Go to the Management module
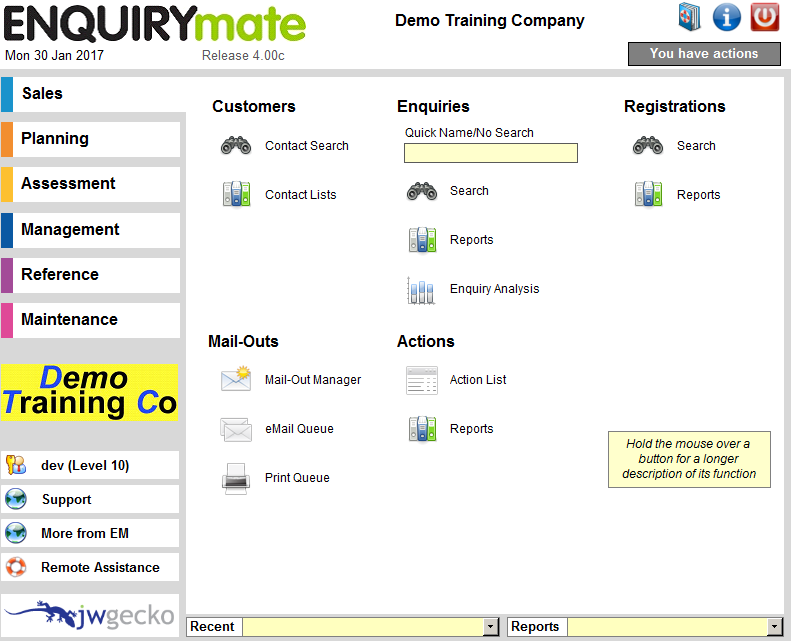 pyautogui.click(x=91, y=229)
